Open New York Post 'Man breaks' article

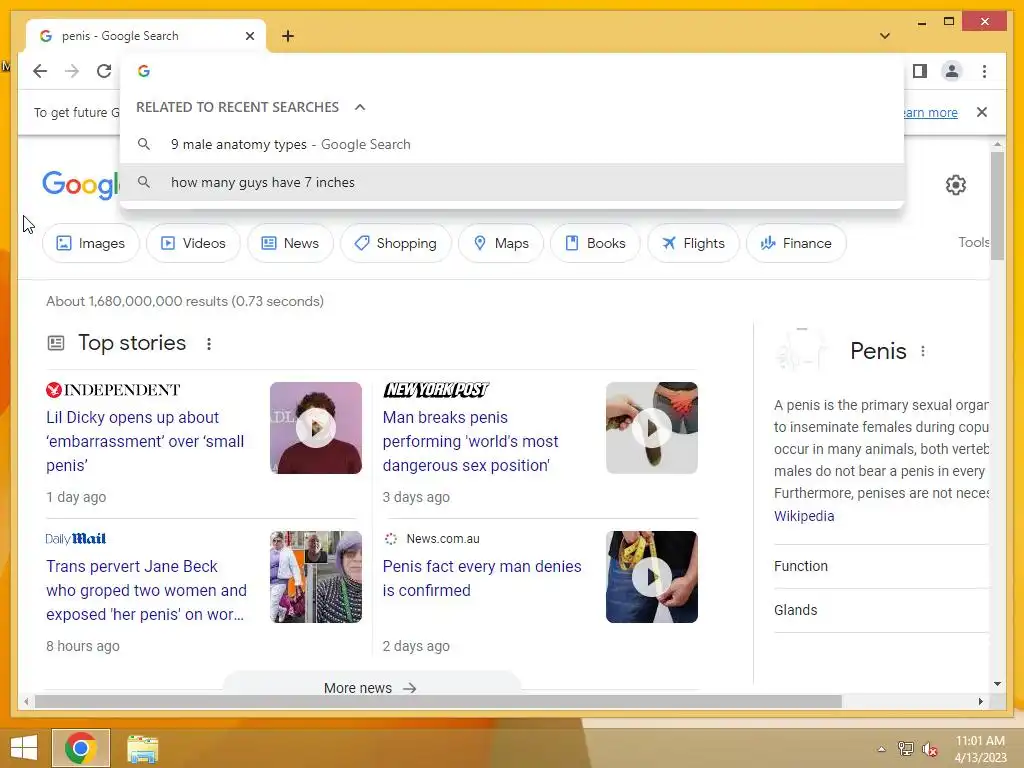[470, 441]
